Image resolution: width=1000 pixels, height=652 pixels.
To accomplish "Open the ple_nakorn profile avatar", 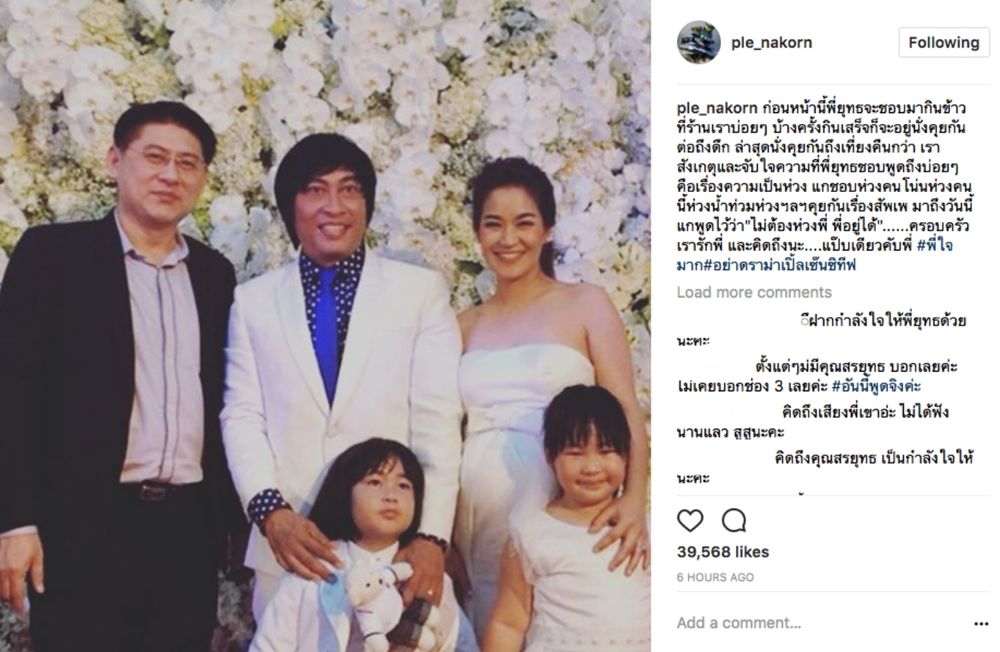I will [699, 43].
